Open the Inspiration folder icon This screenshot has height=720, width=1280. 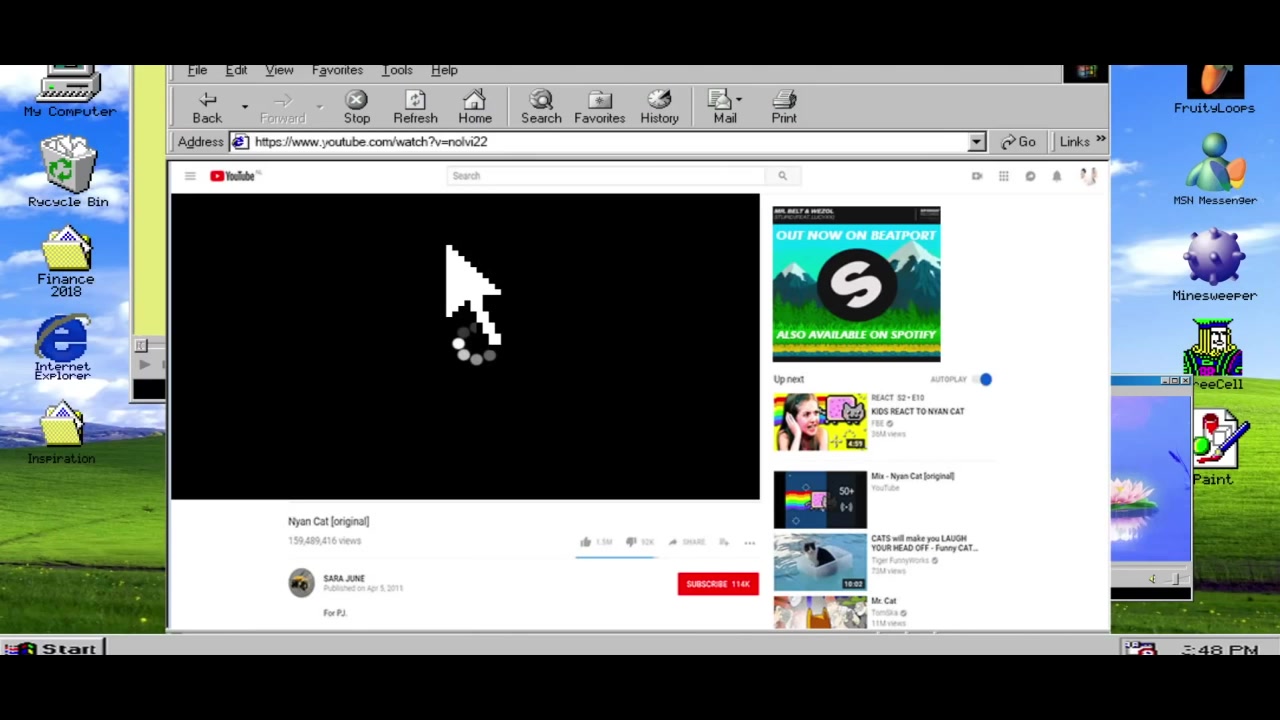pos(62,433)
